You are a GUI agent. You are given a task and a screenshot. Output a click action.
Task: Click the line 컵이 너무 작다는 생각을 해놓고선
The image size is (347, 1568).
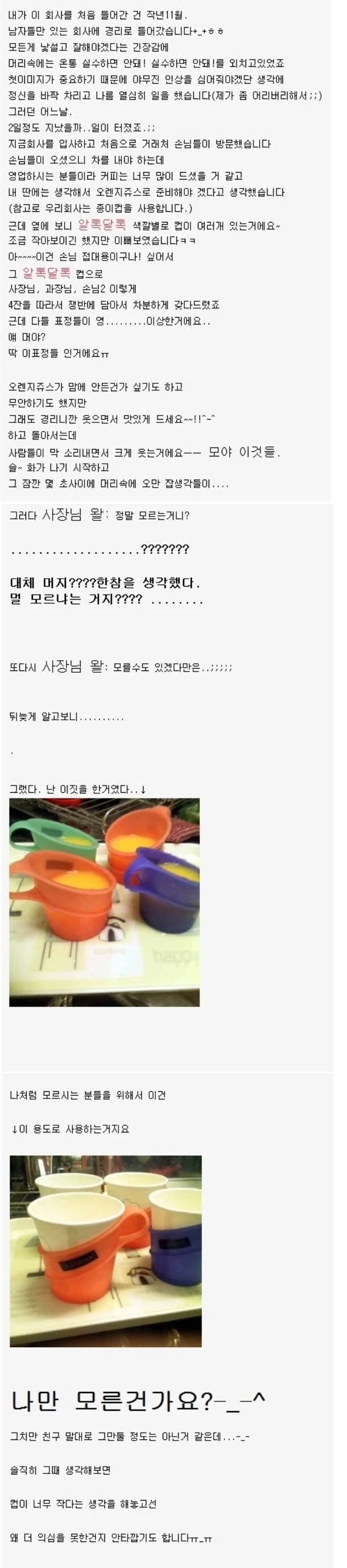[x=83, y=1503]
